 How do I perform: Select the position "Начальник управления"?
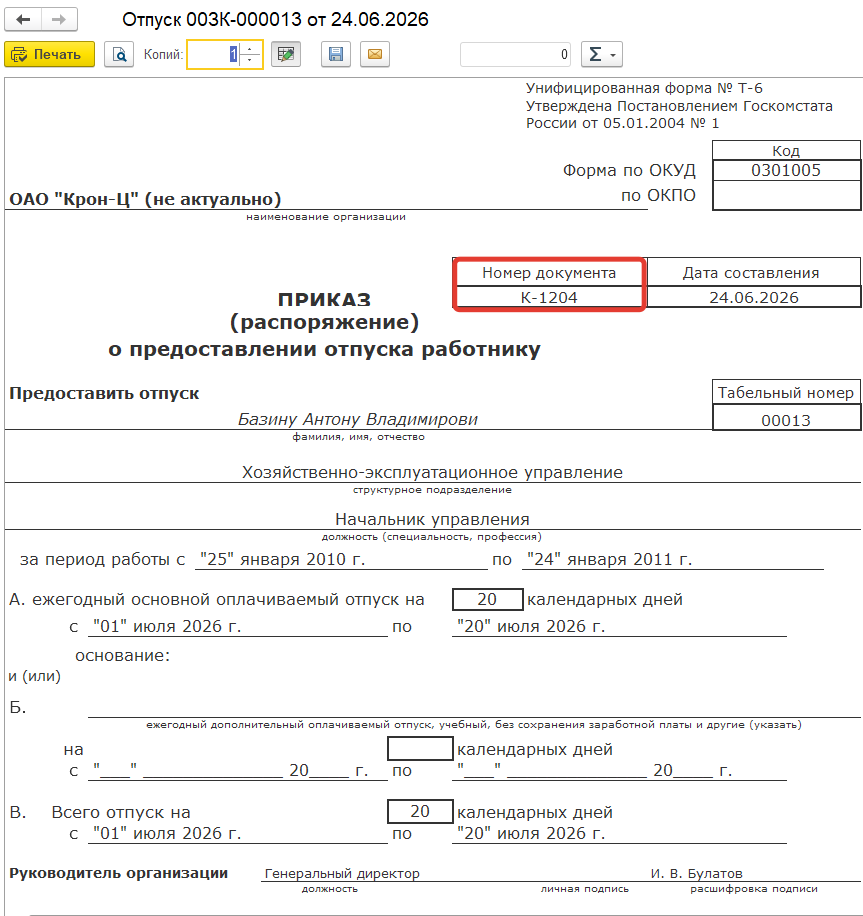432,519
